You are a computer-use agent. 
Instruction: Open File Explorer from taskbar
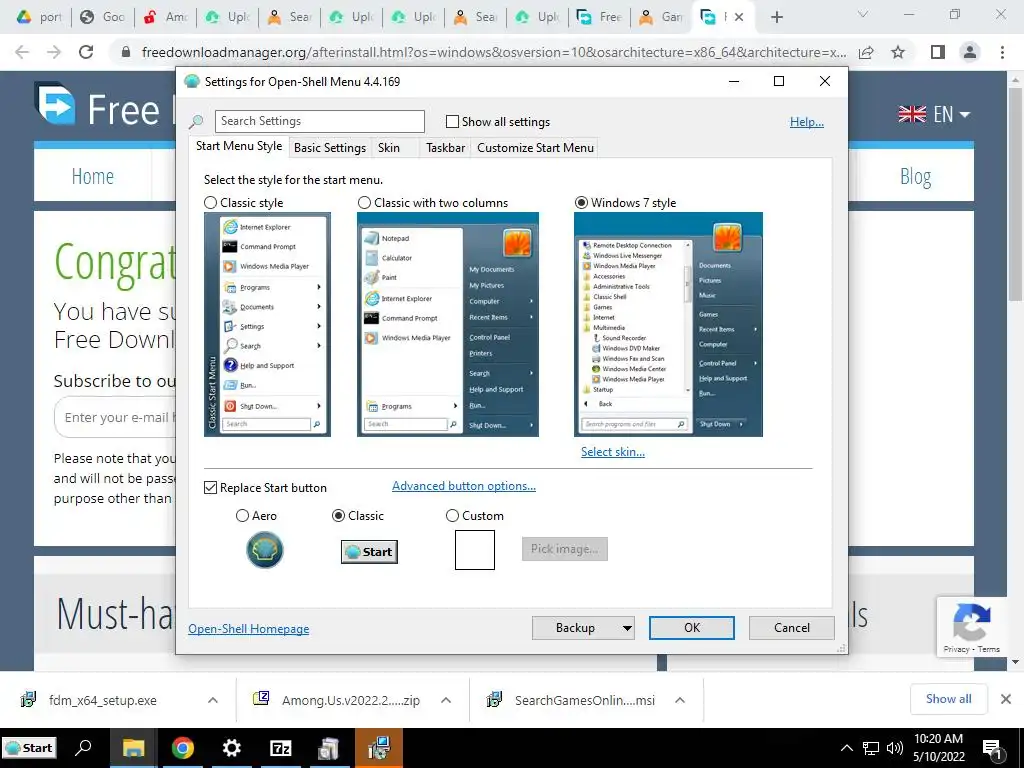tap(133, 748)
